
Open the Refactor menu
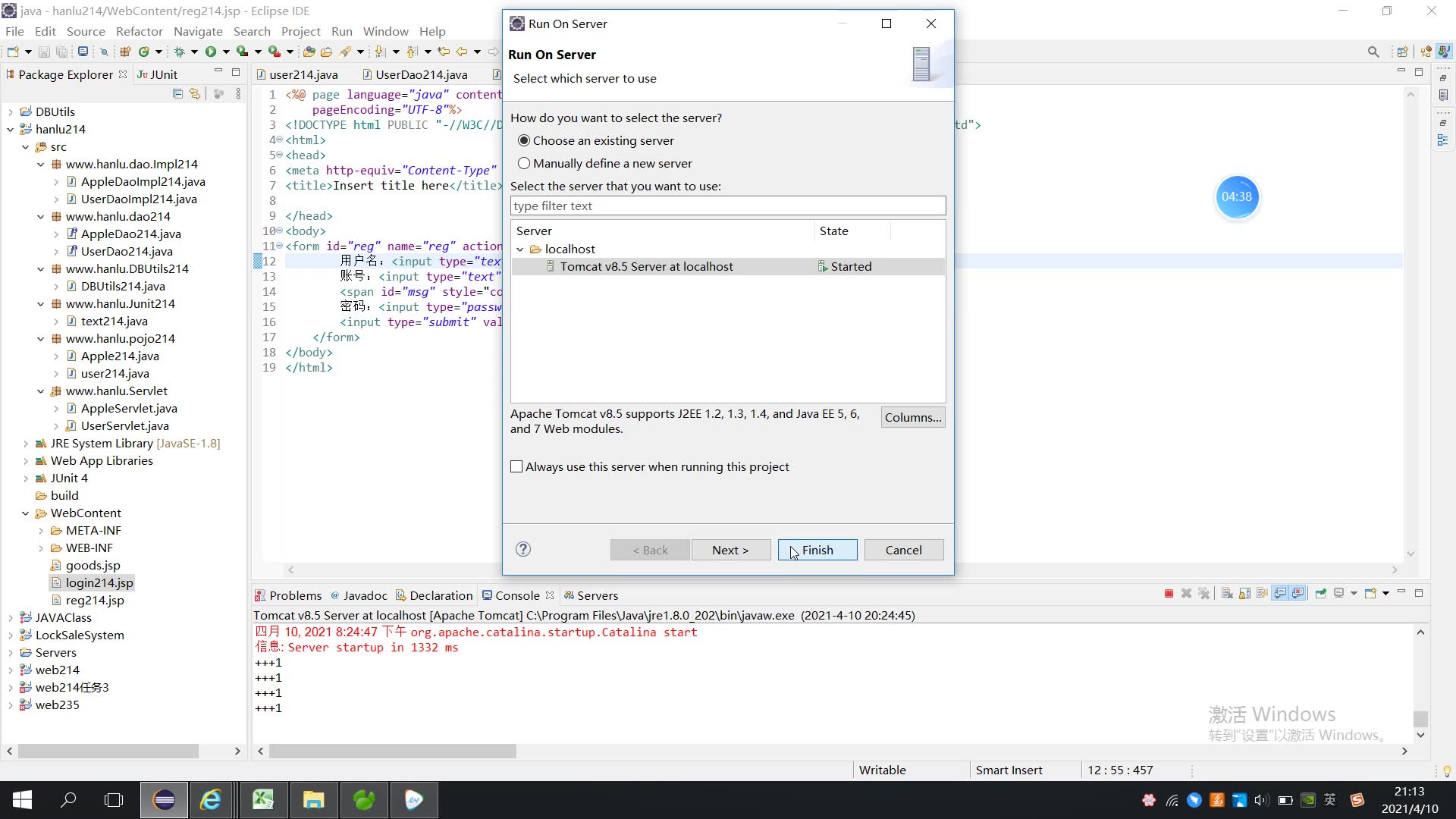click(x=139, y=31)
